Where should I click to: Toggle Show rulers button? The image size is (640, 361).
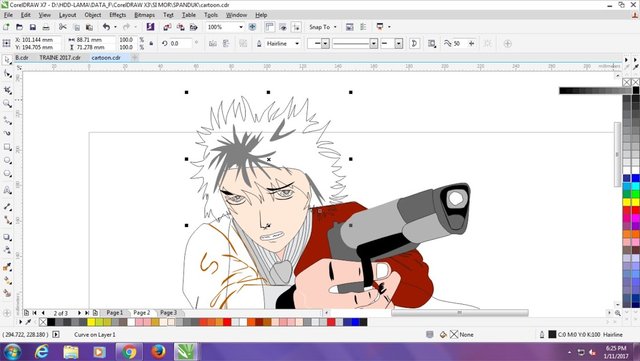(x=269, y=27)
